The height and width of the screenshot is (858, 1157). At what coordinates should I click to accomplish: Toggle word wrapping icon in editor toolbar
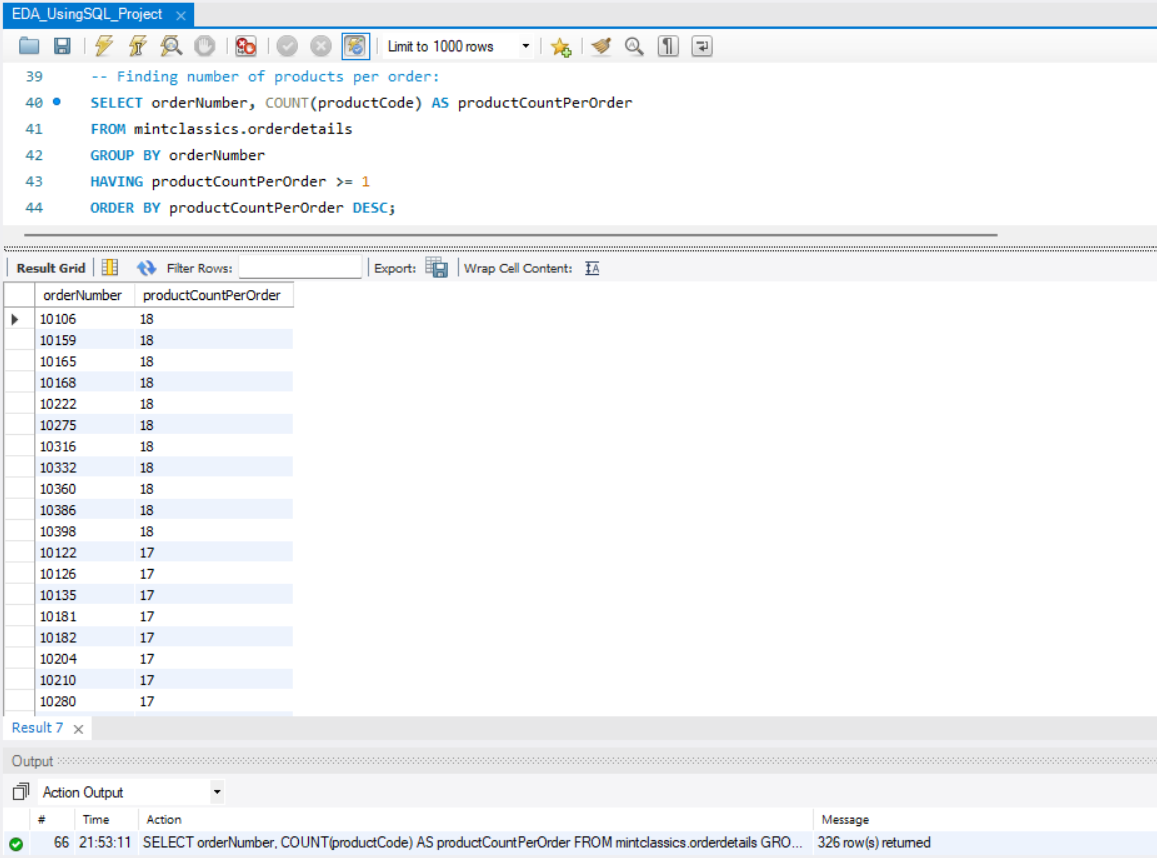point(702,46)
